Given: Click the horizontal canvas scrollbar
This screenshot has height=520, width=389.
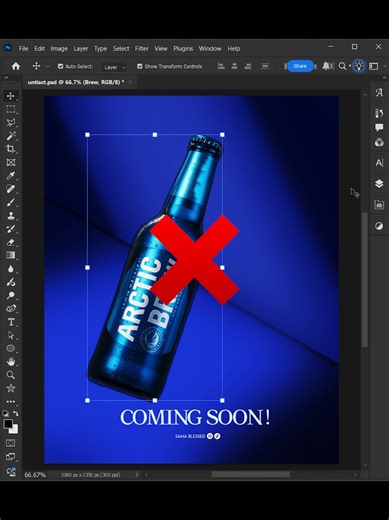Looking at the screenshot, I should point(251,474).
